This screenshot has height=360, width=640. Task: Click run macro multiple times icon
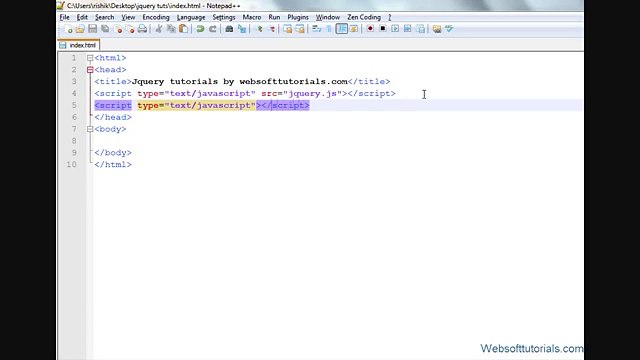pyautogui.click(x=407, y=29)
